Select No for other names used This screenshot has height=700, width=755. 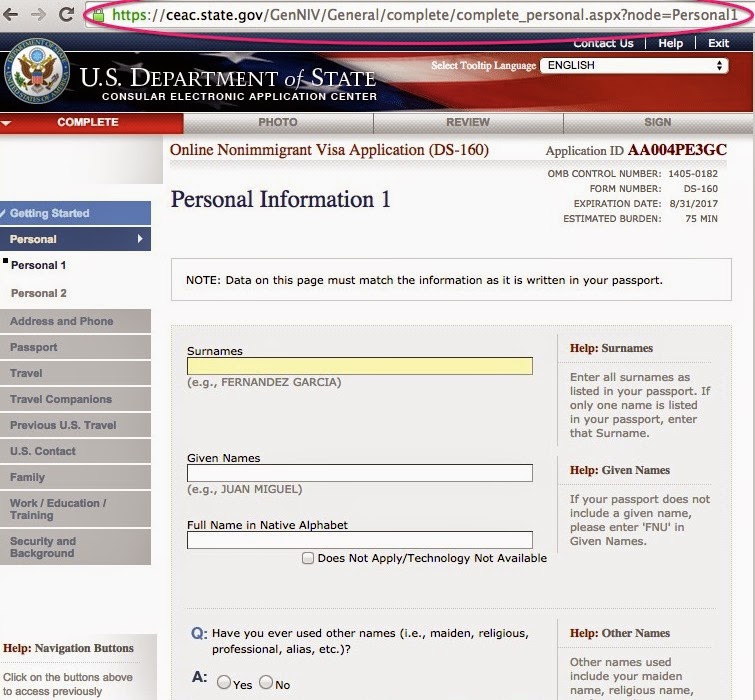pyautogui.click(x=266, y=682)
